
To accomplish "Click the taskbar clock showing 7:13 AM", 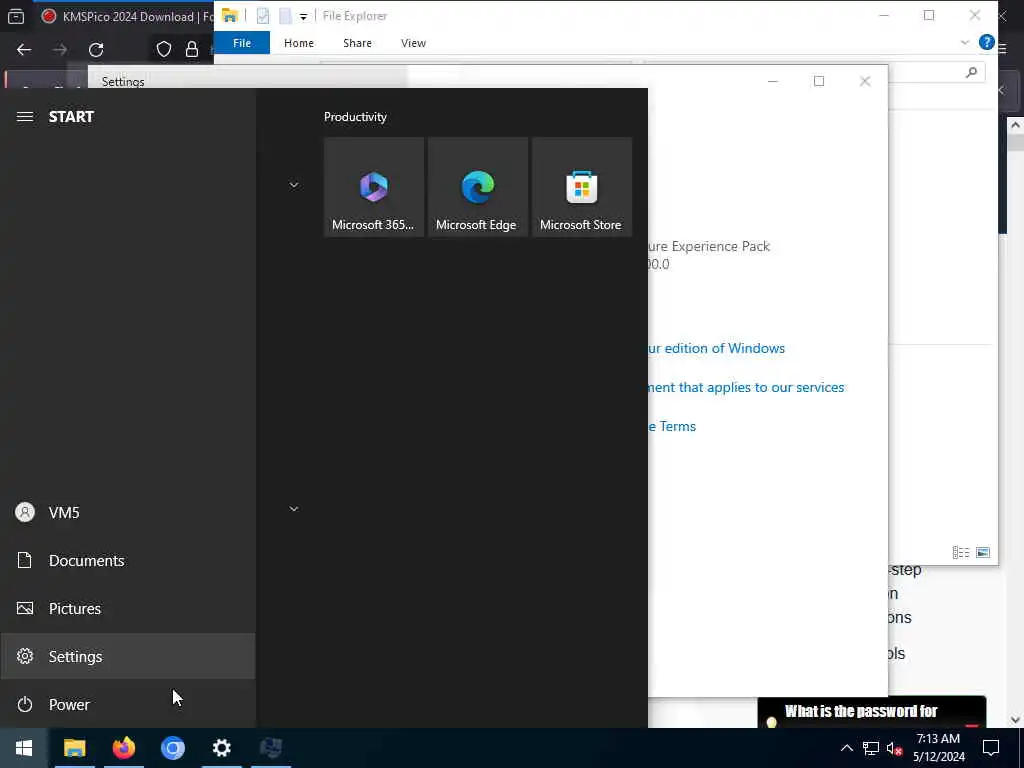I will [x=938, y=748].
